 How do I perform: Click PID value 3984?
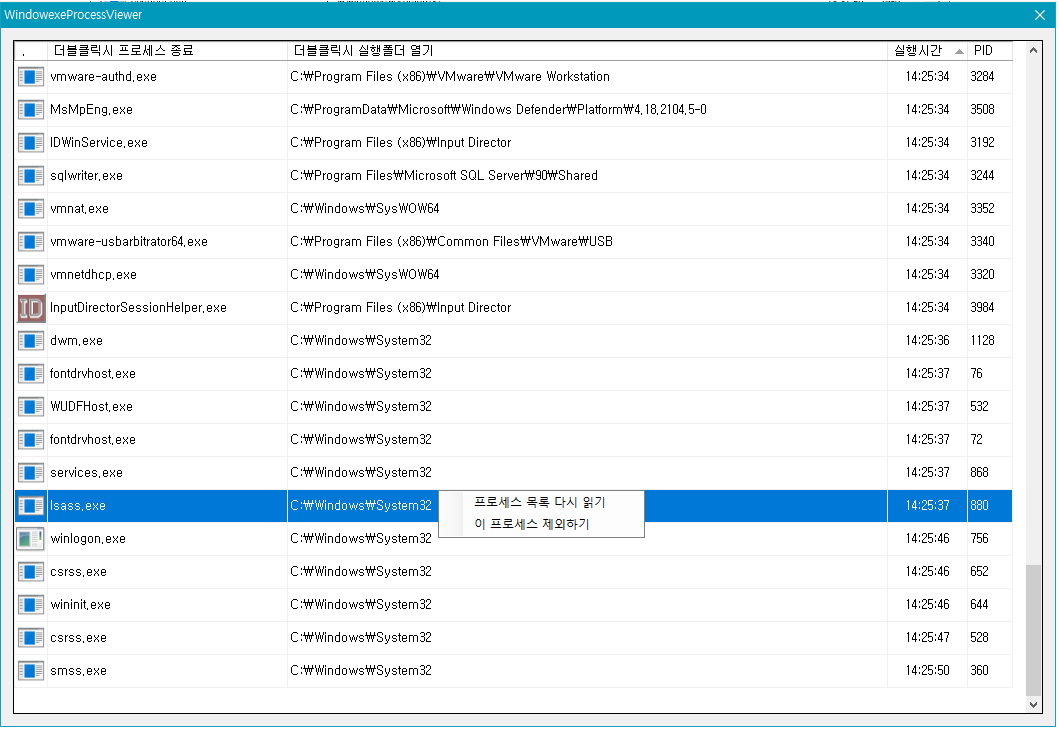[982, 308]
